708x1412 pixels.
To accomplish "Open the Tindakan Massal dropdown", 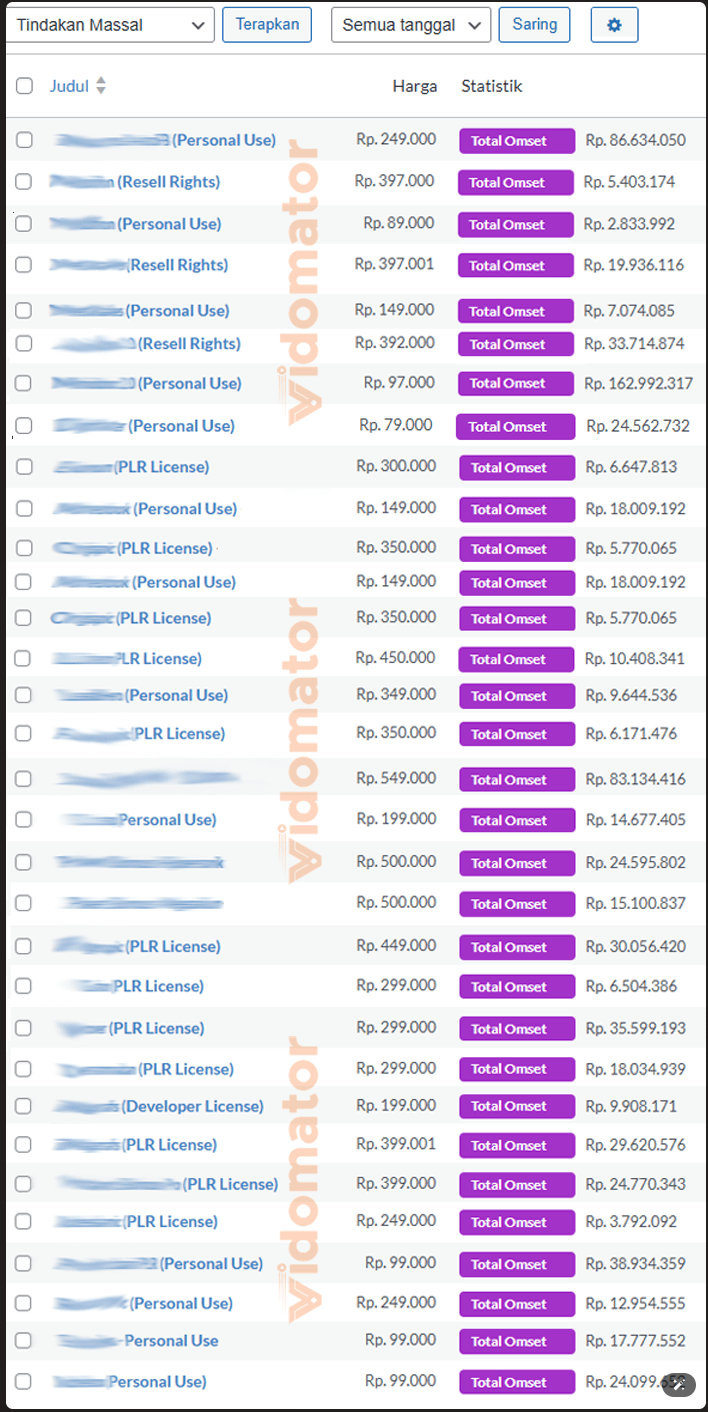I will pyautogui.click(x=110, y=25).
